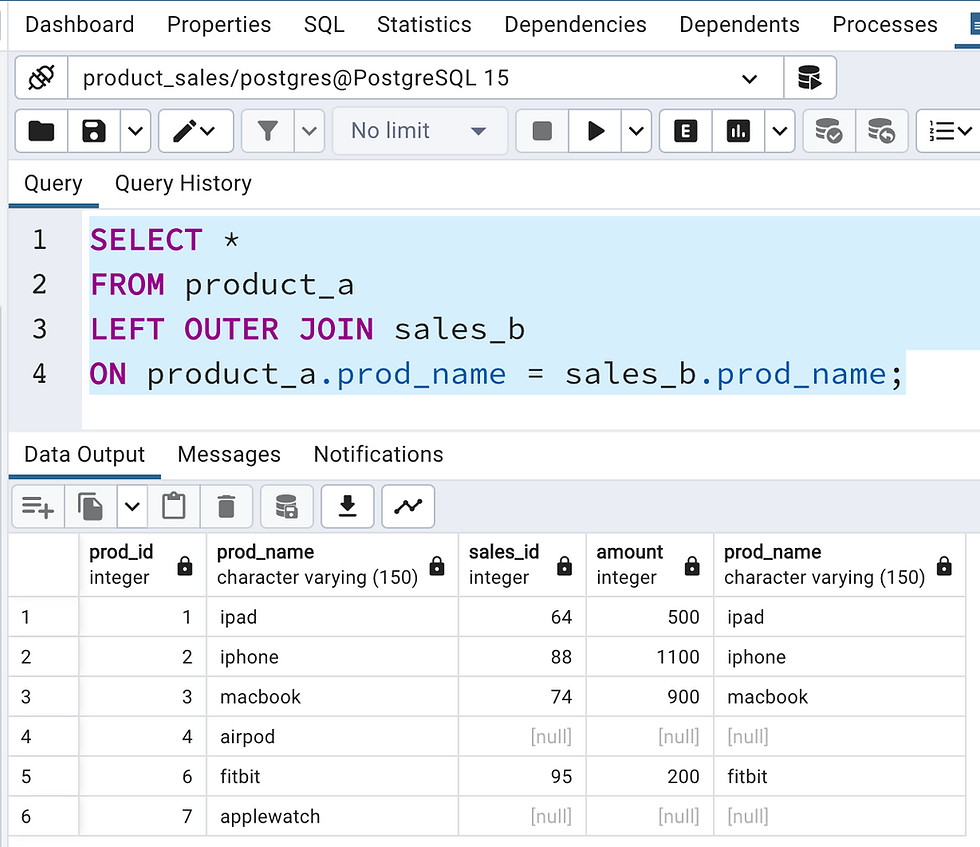980x847 pixels.
Task: Execute the query with play button
Action: tap(595, 131)
